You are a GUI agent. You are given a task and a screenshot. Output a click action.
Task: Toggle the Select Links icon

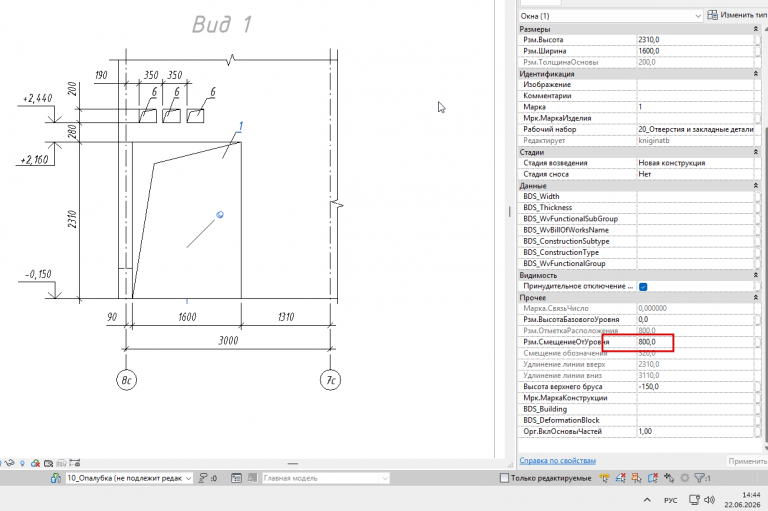[x=604, y=478]
